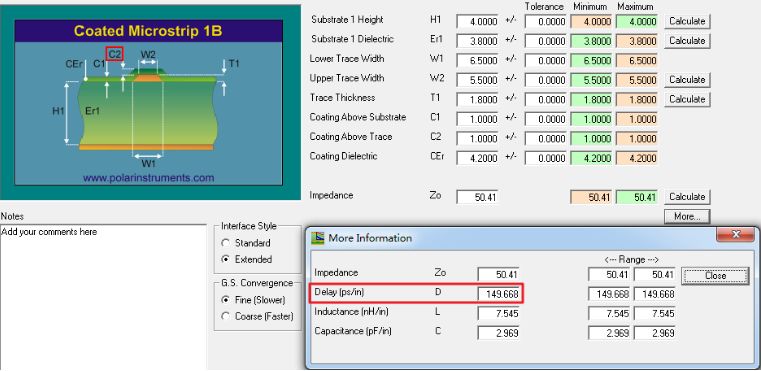
Task: Click the CEr maximum value cell
Action: tap(637, 158)
